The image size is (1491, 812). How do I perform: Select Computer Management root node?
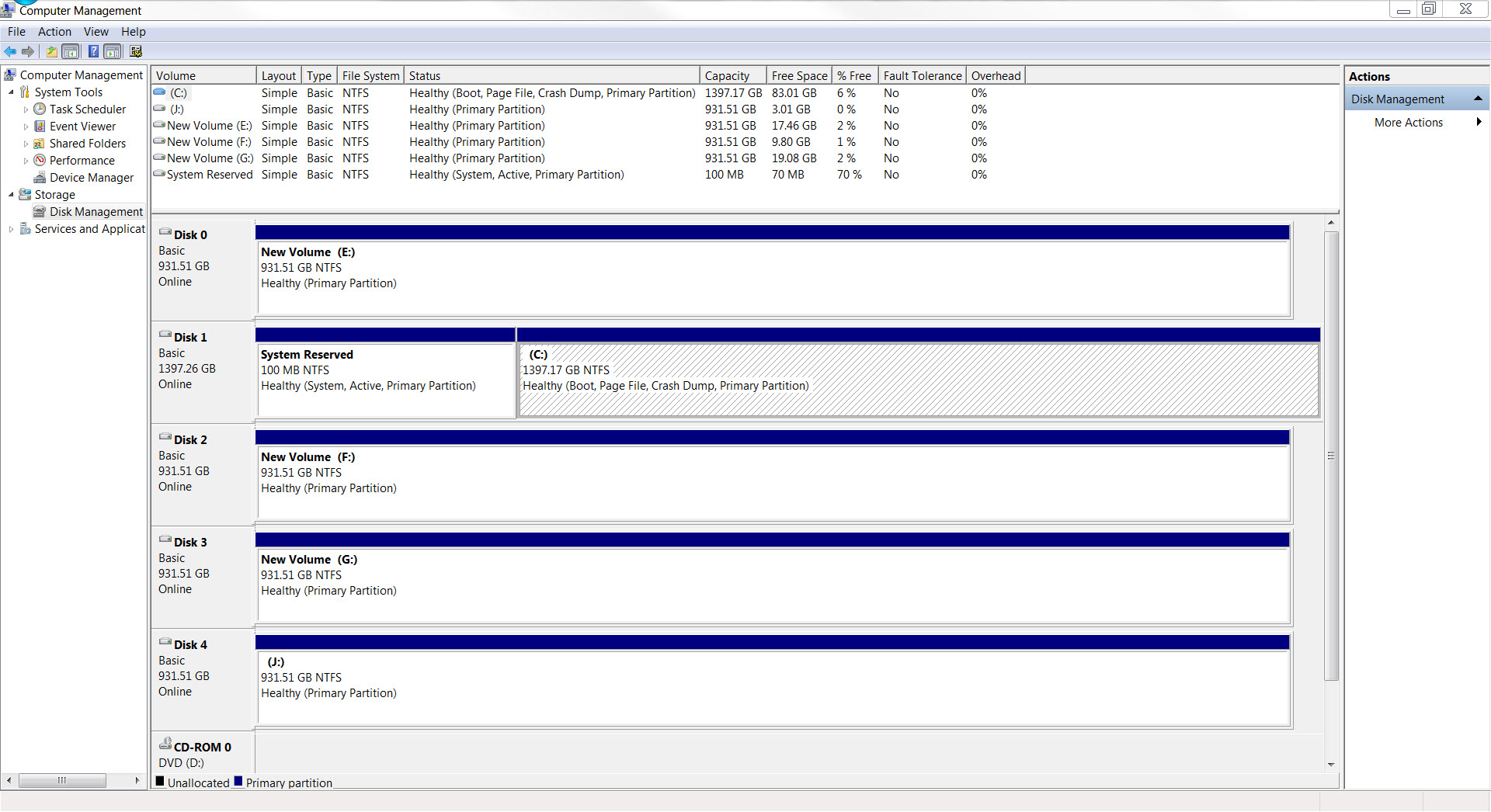click(x=82, y=75)
